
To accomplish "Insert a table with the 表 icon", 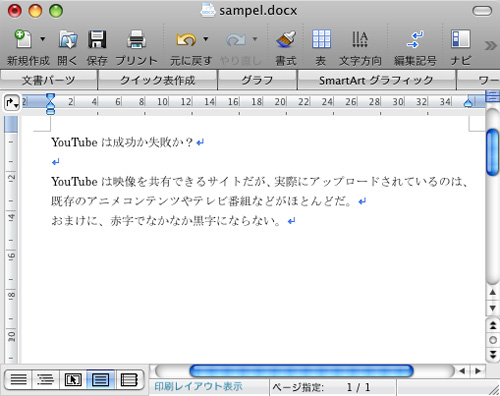I will 321,39.
